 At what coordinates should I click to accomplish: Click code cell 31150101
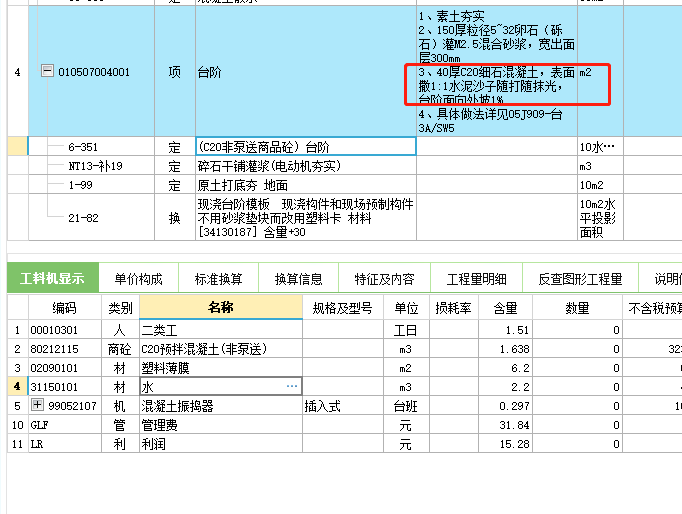[x=65, y=387]
